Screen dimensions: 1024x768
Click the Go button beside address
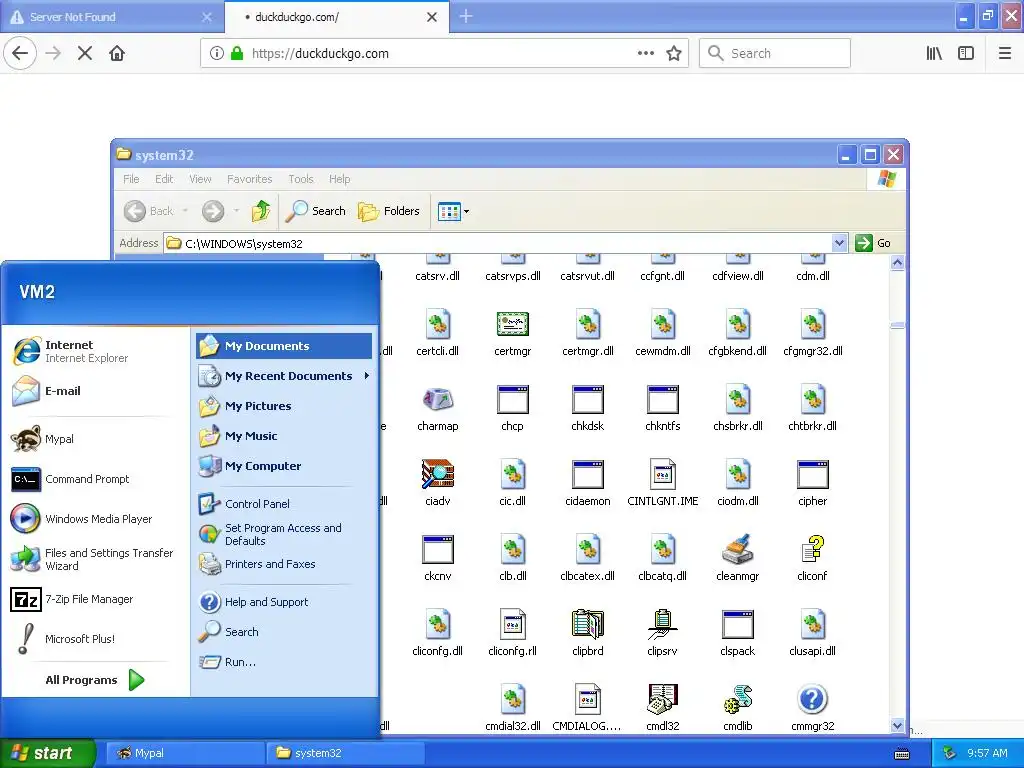[x=874, y=243]
